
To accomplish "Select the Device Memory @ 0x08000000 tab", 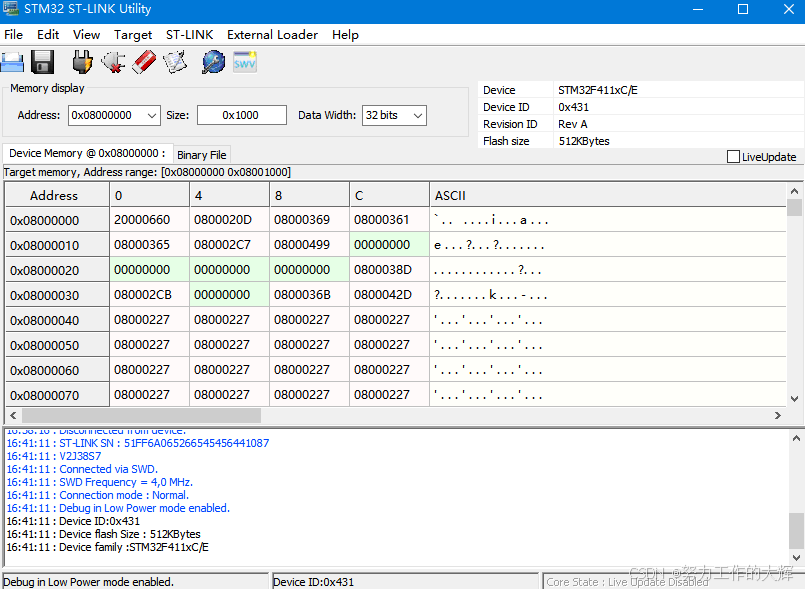I will (87, 153).
